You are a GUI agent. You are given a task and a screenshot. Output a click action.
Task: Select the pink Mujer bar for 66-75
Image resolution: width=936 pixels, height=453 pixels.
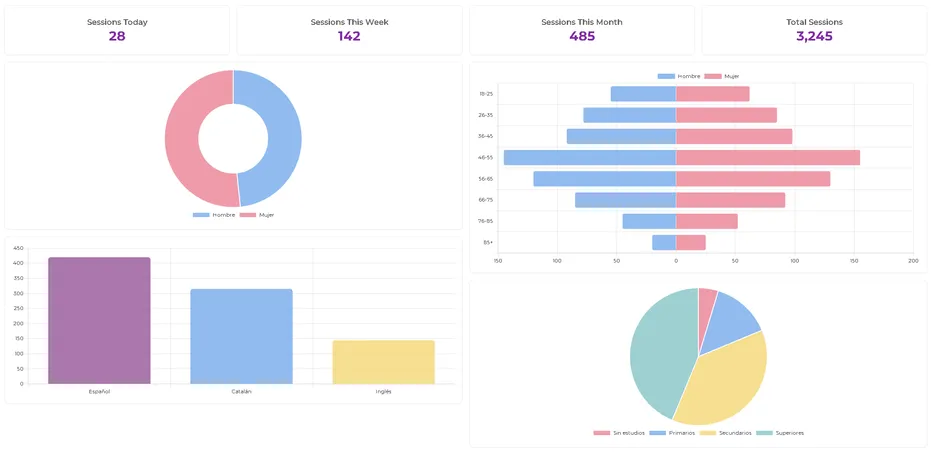pyautogui.click(x=730, y=200)
